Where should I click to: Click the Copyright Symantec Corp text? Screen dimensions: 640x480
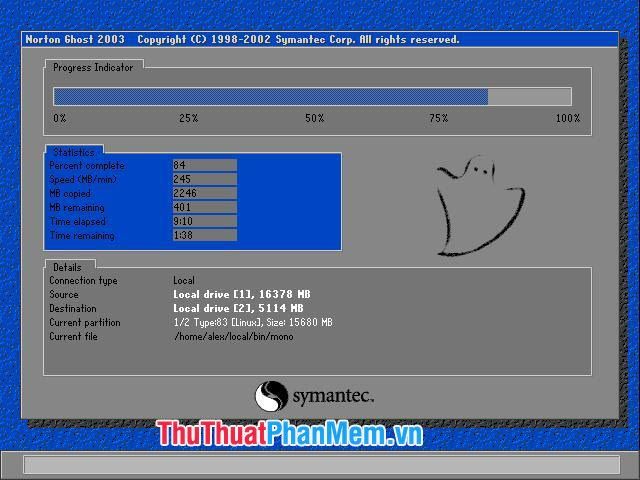click(x=298, y=40)
